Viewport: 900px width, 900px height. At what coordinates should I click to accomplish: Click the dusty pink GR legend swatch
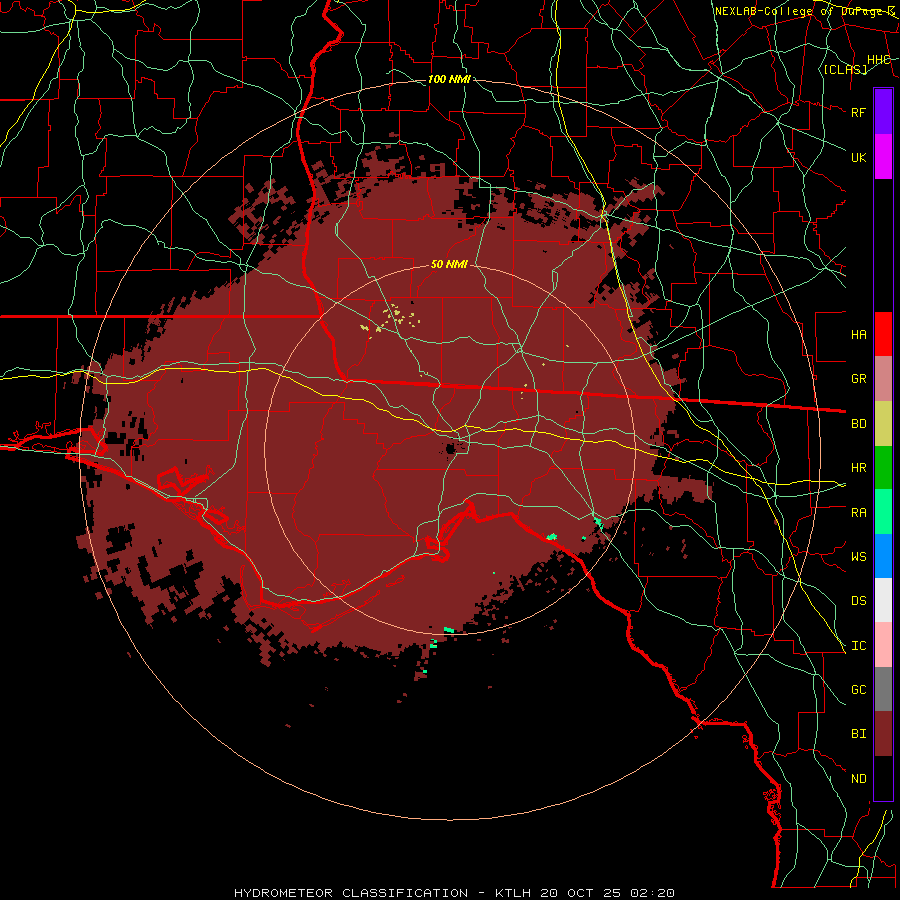coord(883,379)
